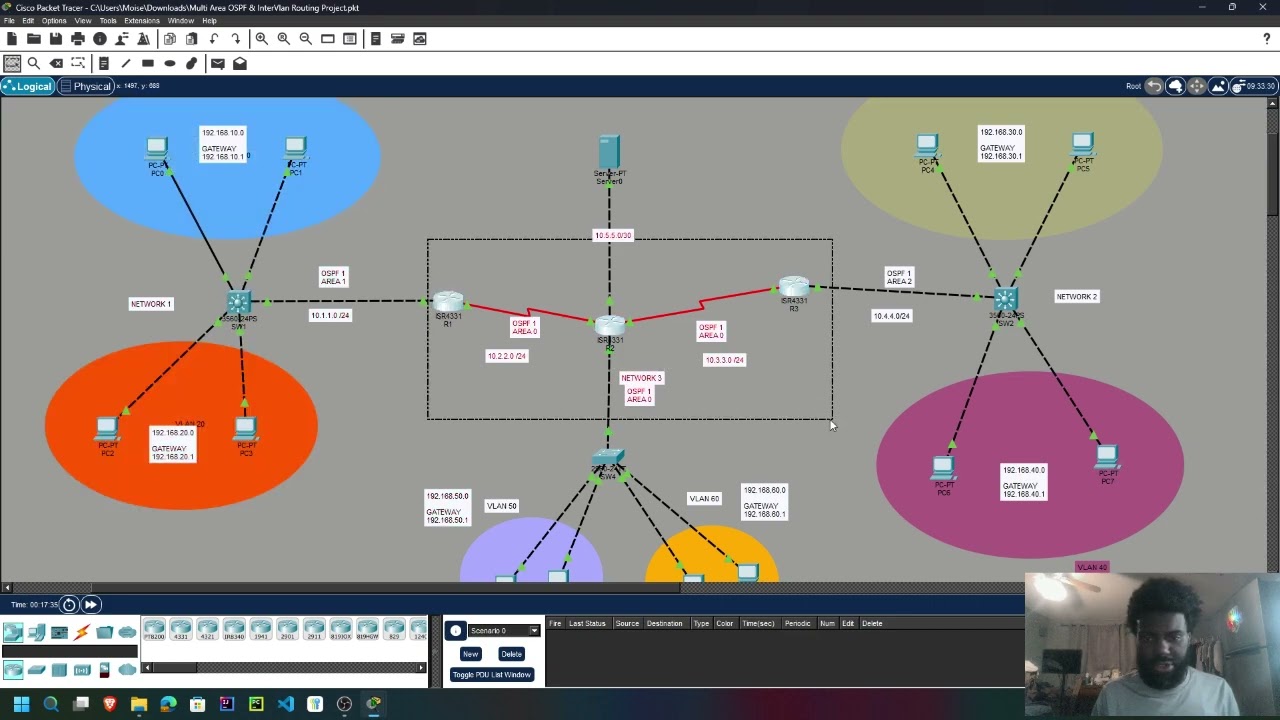Image resolution: width=1280 pixels, height=720 pixels.
Task: Open the Tools menu
Action: (108, 21)
